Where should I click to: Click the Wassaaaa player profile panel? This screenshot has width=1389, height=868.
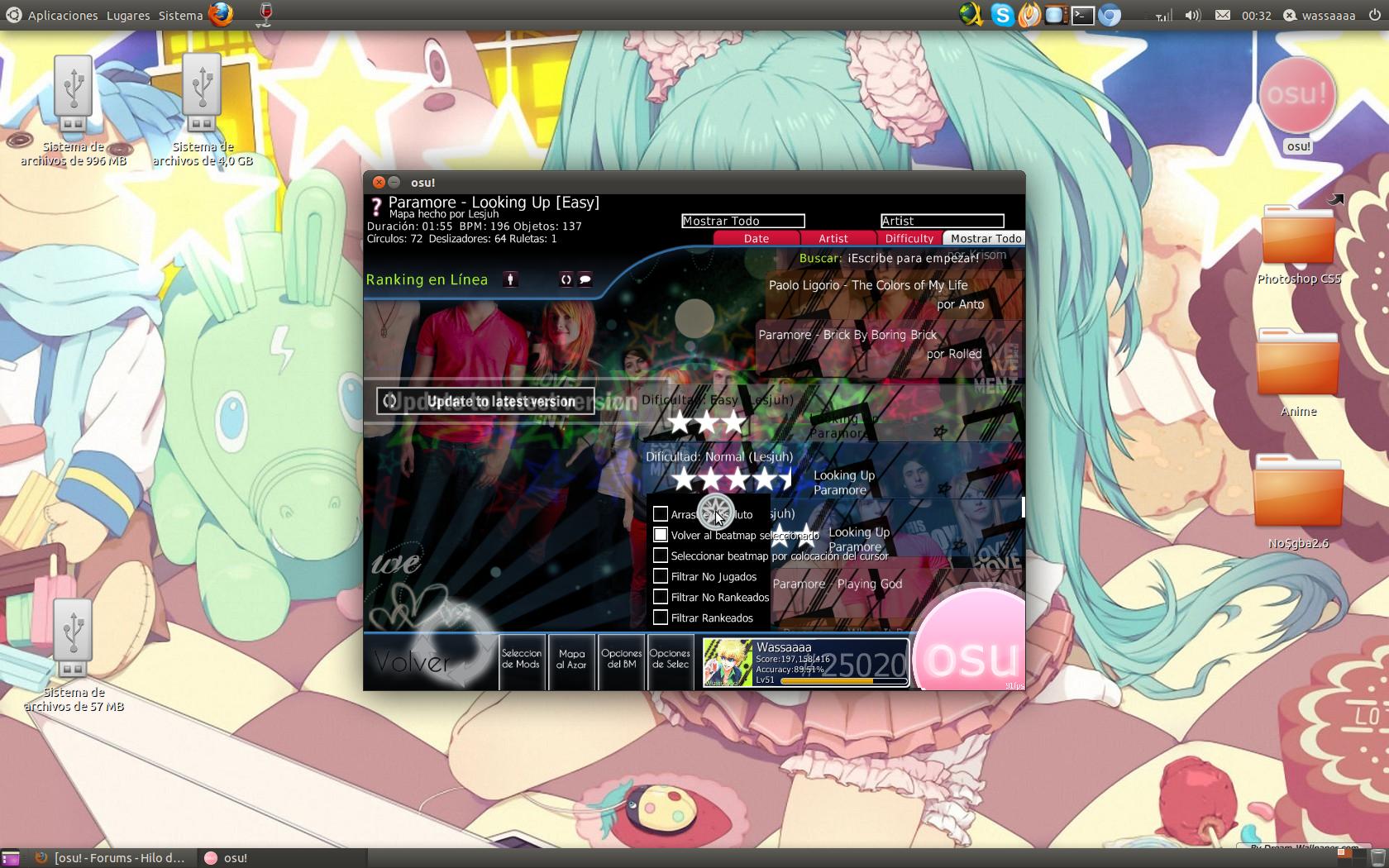[x=805, y=662]
